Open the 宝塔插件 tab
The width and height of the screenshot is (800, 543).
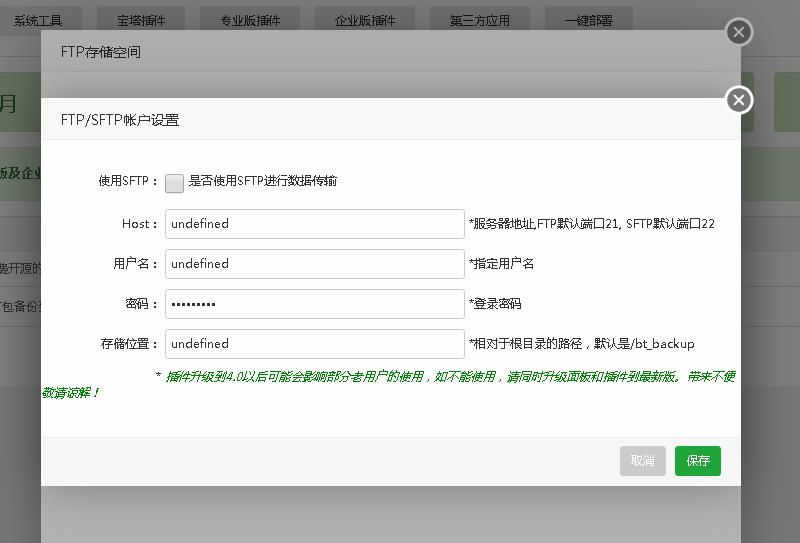[x=141, y=20]
